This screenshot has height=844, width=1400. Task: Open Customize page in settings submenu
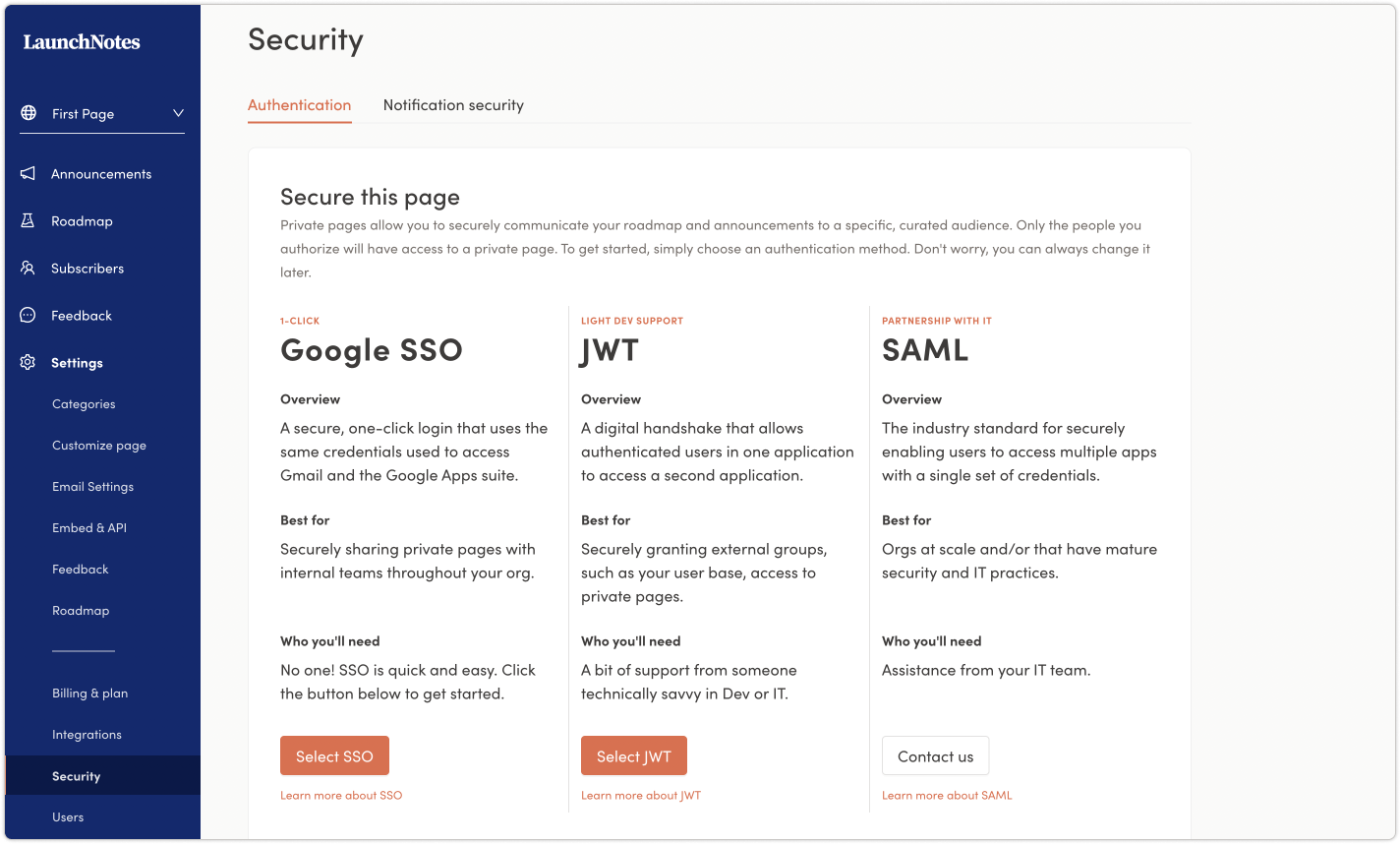point(99,446)
